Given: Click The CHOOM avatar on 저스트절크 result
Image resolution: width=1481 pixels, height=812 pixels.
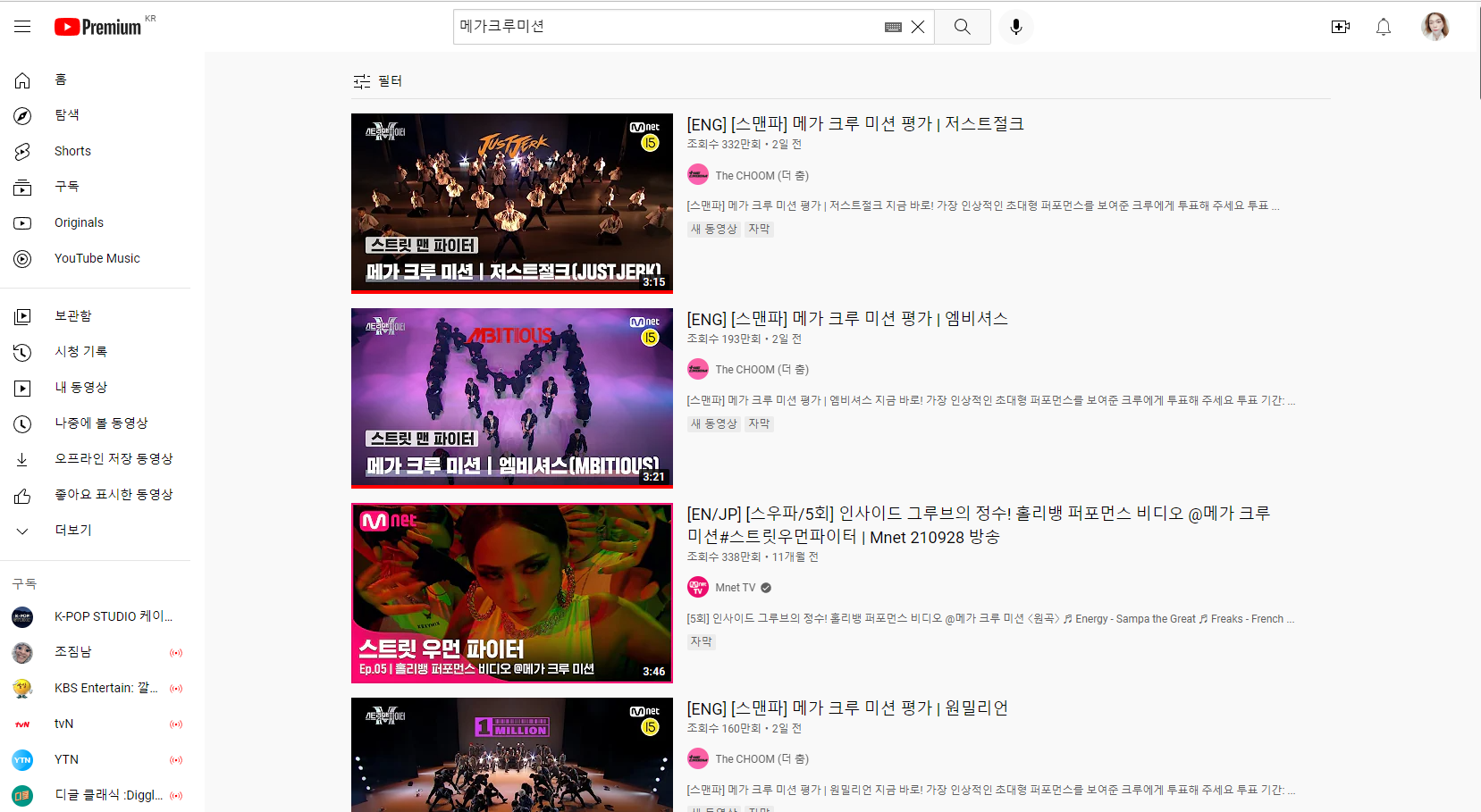Looking at the screenshot, I should pos(698,175).
